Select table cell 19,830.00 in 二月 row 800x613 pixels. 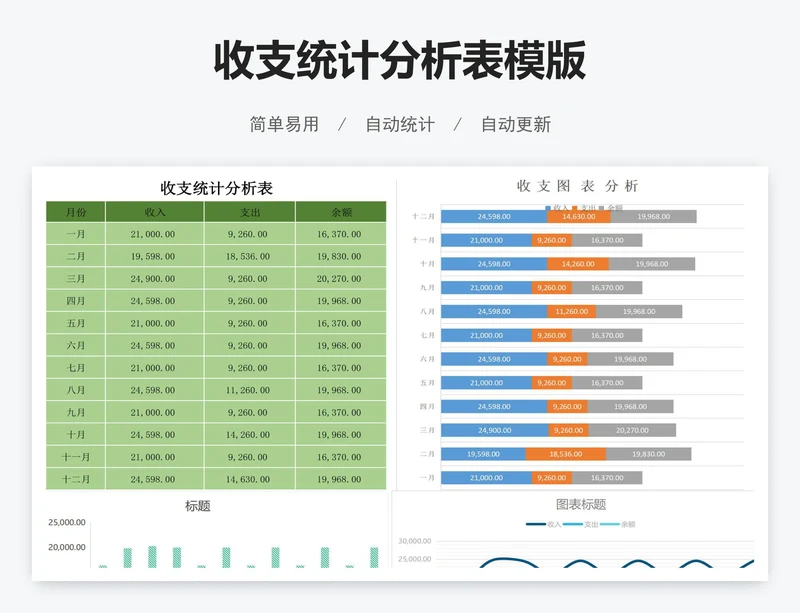pyautogui.click(x=339, y=256)
